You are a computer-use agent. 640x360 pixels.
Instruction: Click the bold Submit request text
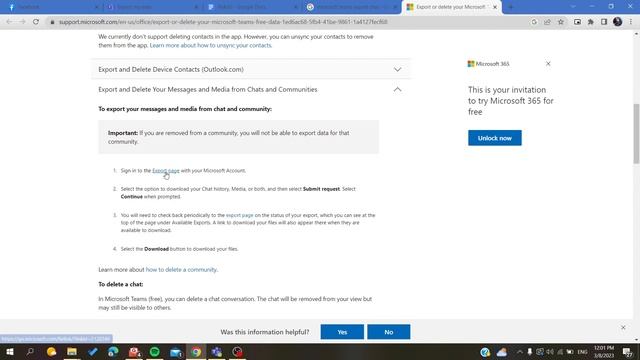[321, 189]
